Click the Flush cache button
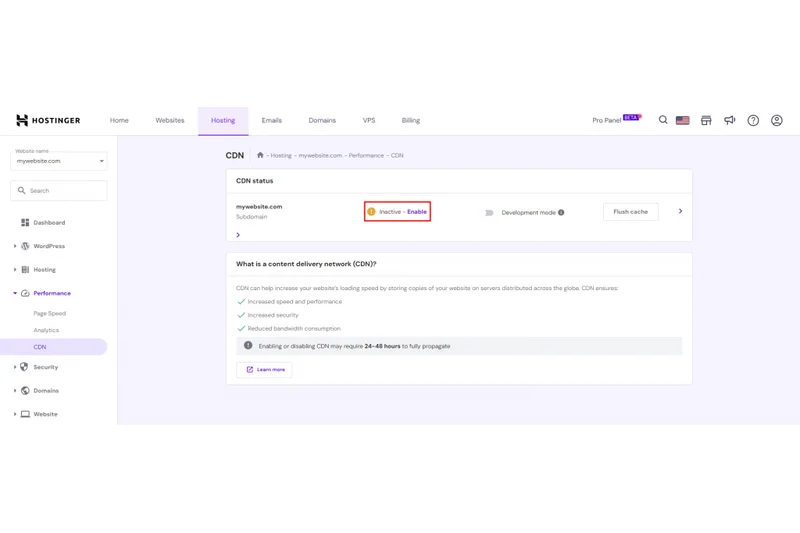Viewport: 800px width, 533px height. 630,212
